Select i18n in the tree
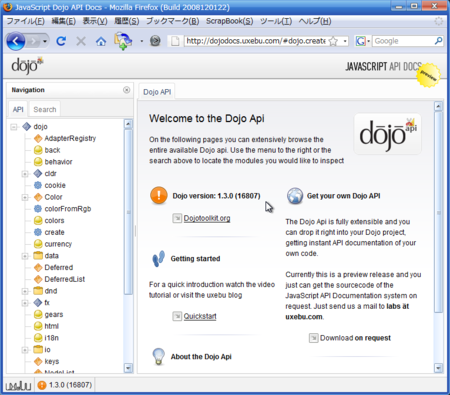This screenshot has height=395, width=450. point(51,338)
